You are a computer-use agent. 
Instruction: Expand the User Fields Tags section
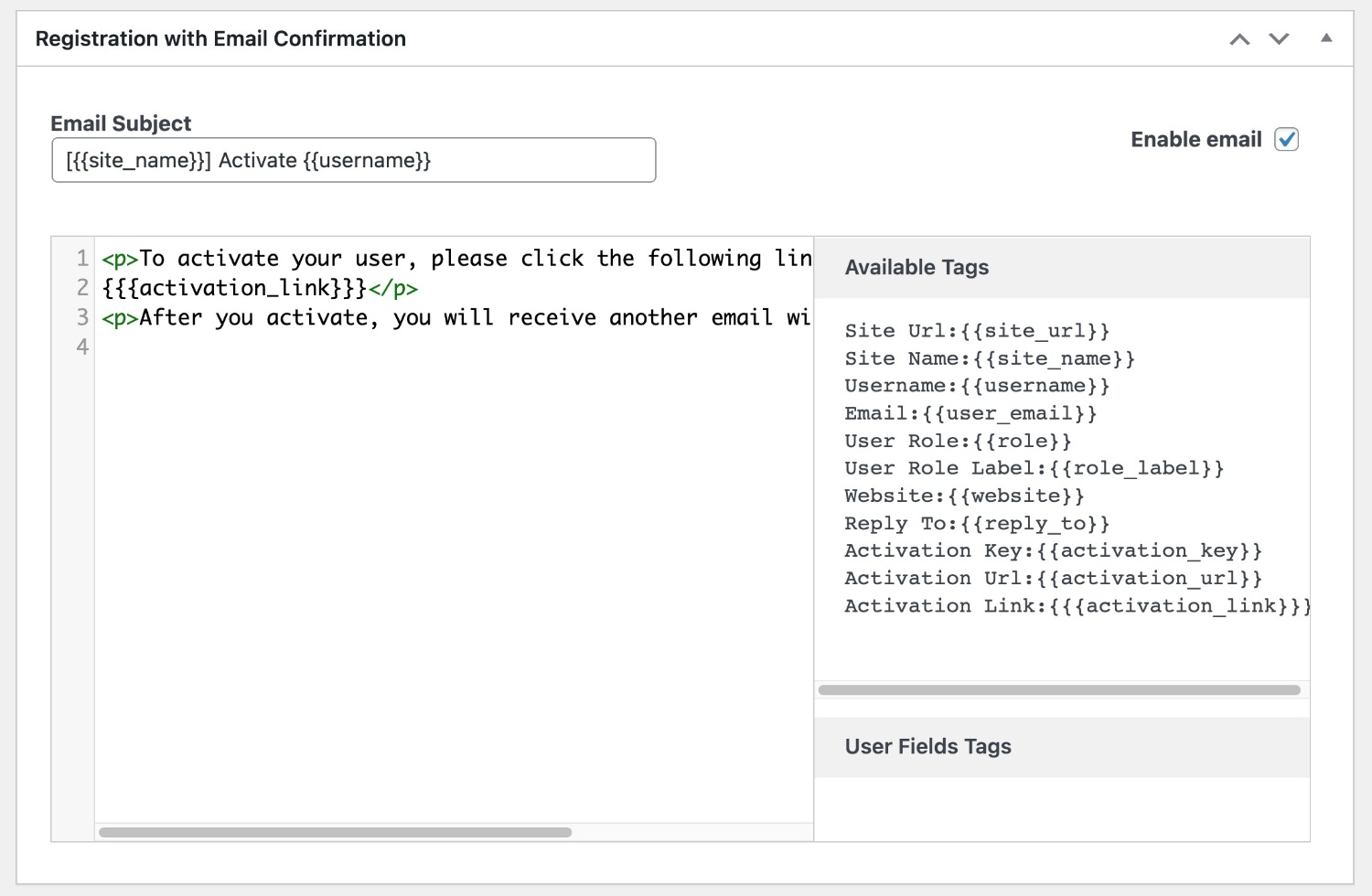coord(1062,747)
